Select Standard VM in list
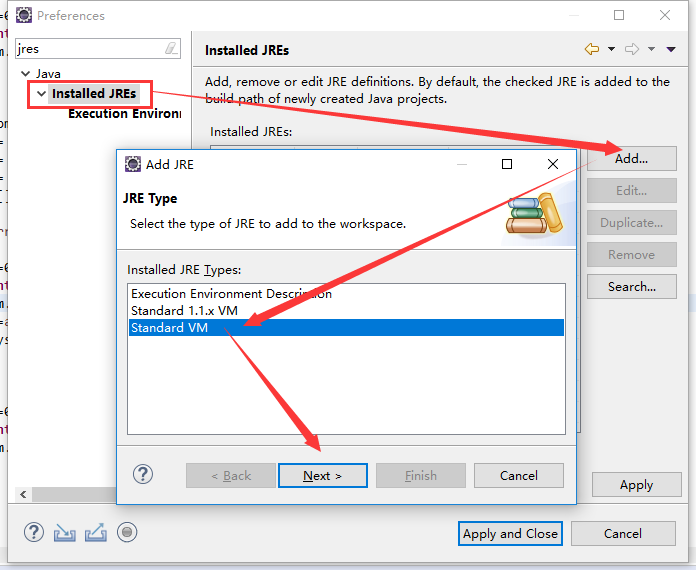 (x=346, y=328)
